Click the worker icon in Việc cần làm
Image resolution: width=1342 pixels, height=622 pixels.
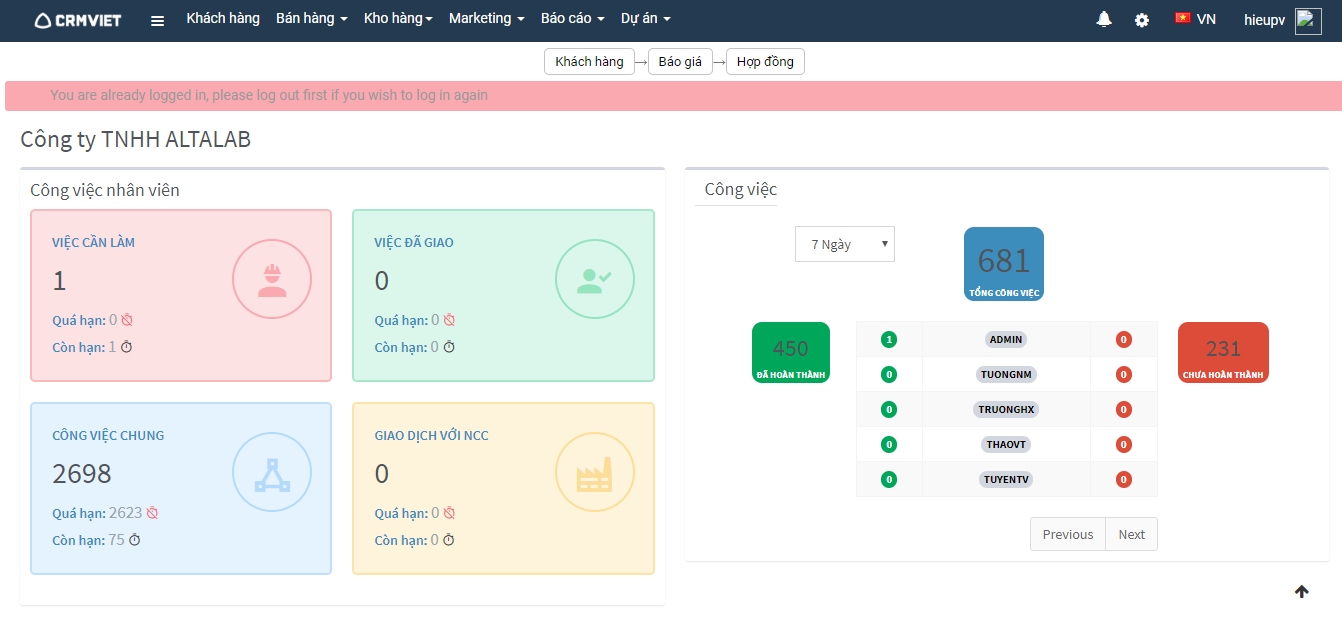272,279
